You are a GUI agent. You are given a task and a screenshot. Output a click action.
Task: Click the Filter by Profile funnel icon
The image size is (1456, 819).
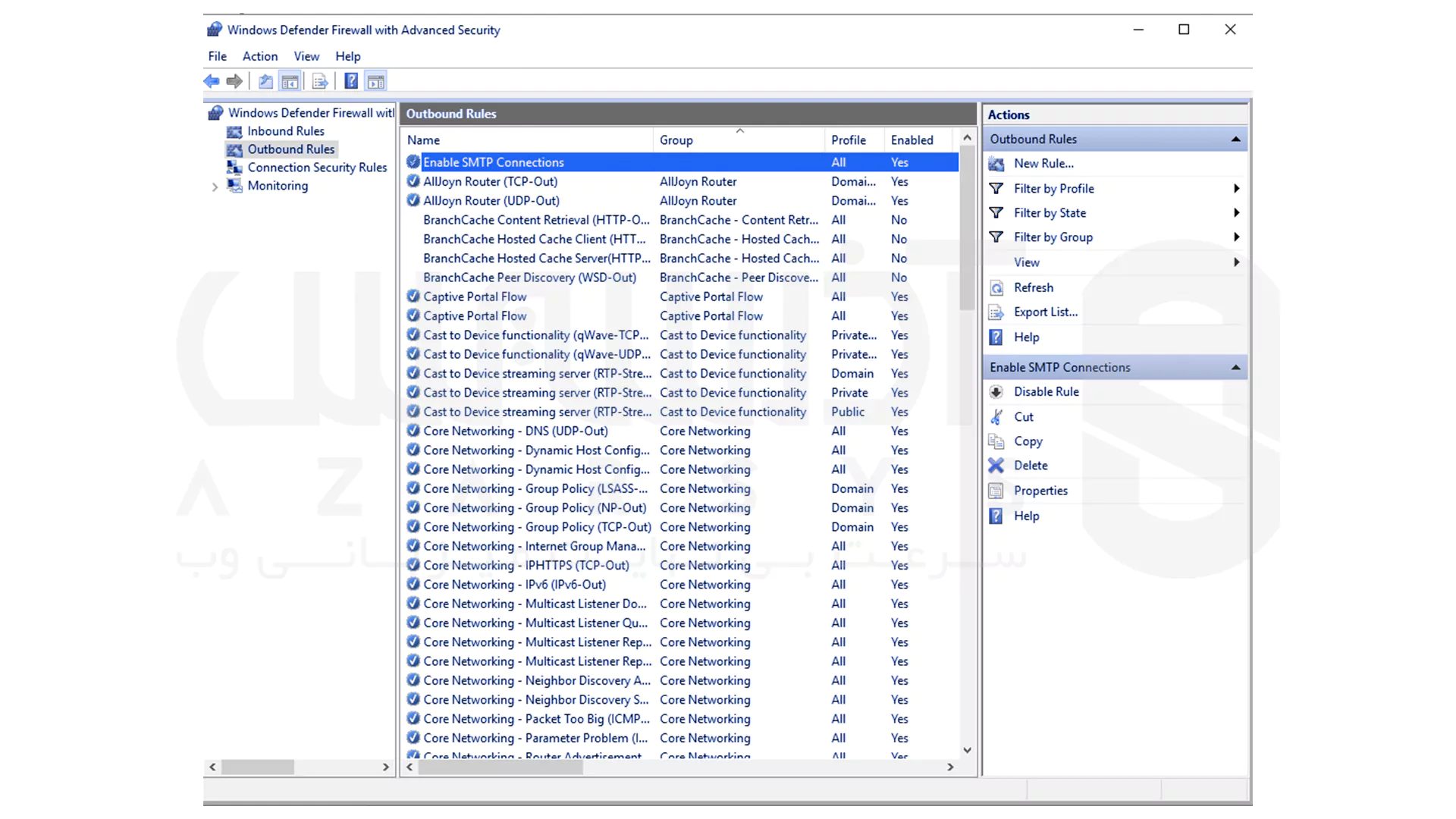(996, 188)
